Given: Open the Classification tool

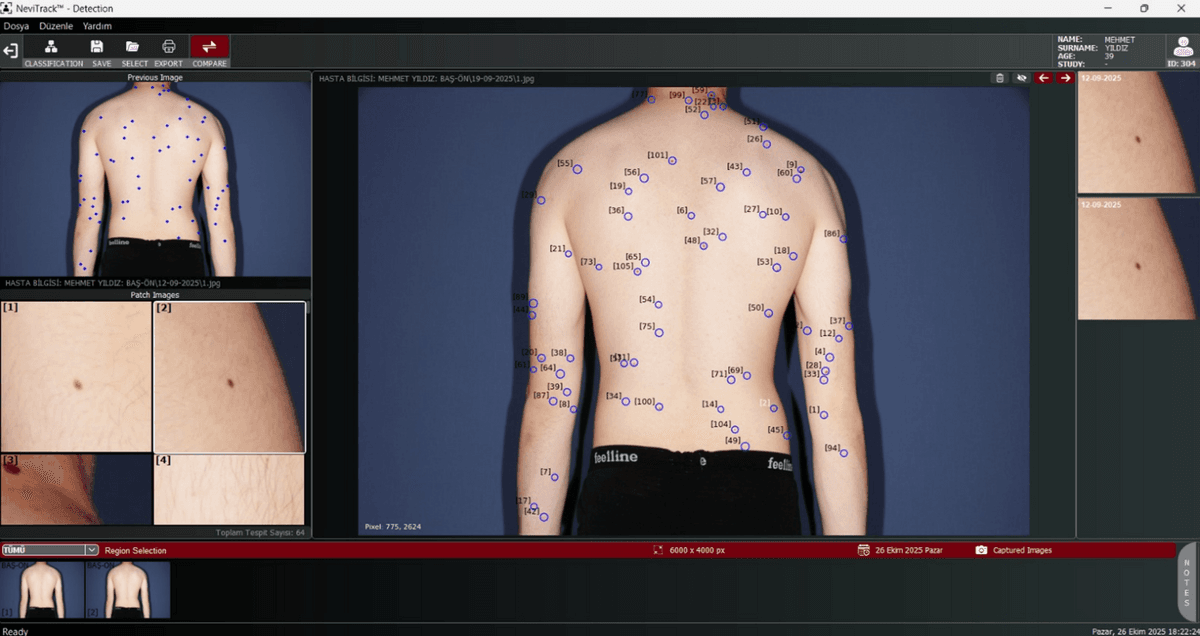Looking at the screenshot, I should click(52, 51).
